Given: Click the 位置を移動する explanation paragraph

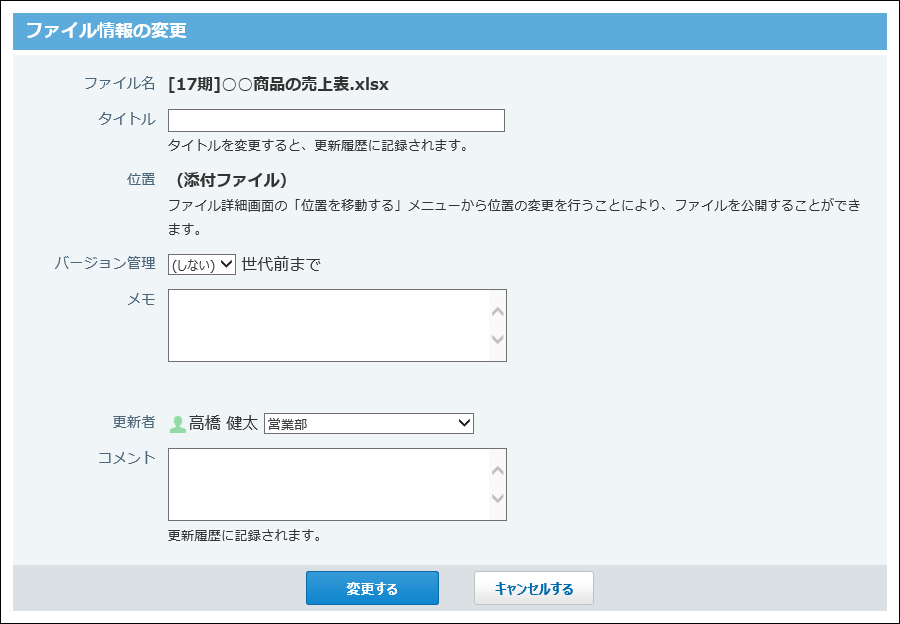Looking at the screenshot, I should [514, 217].
